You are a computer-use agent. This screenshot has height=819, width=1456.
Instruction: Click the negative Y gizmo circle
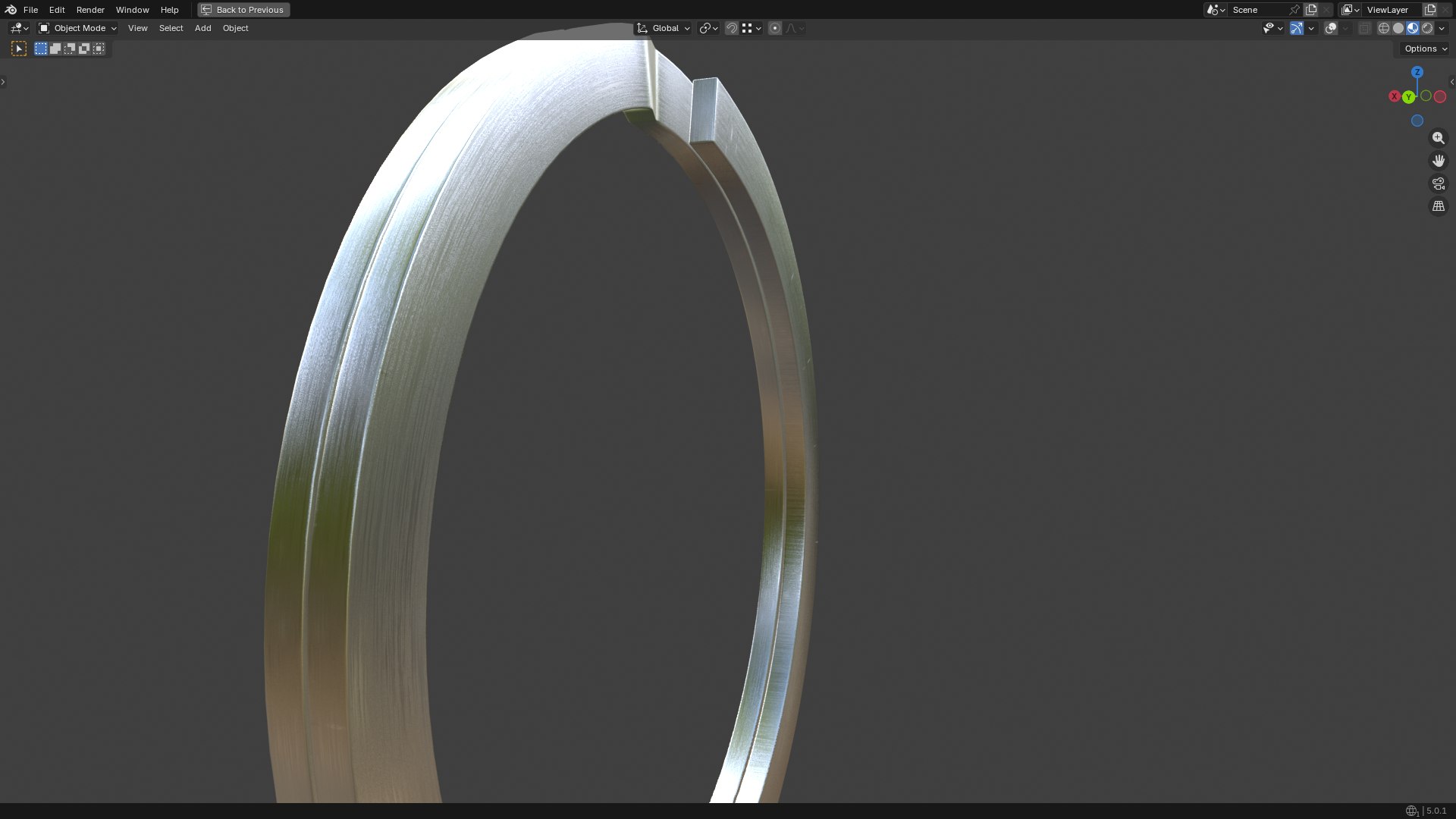[1426, 96]
